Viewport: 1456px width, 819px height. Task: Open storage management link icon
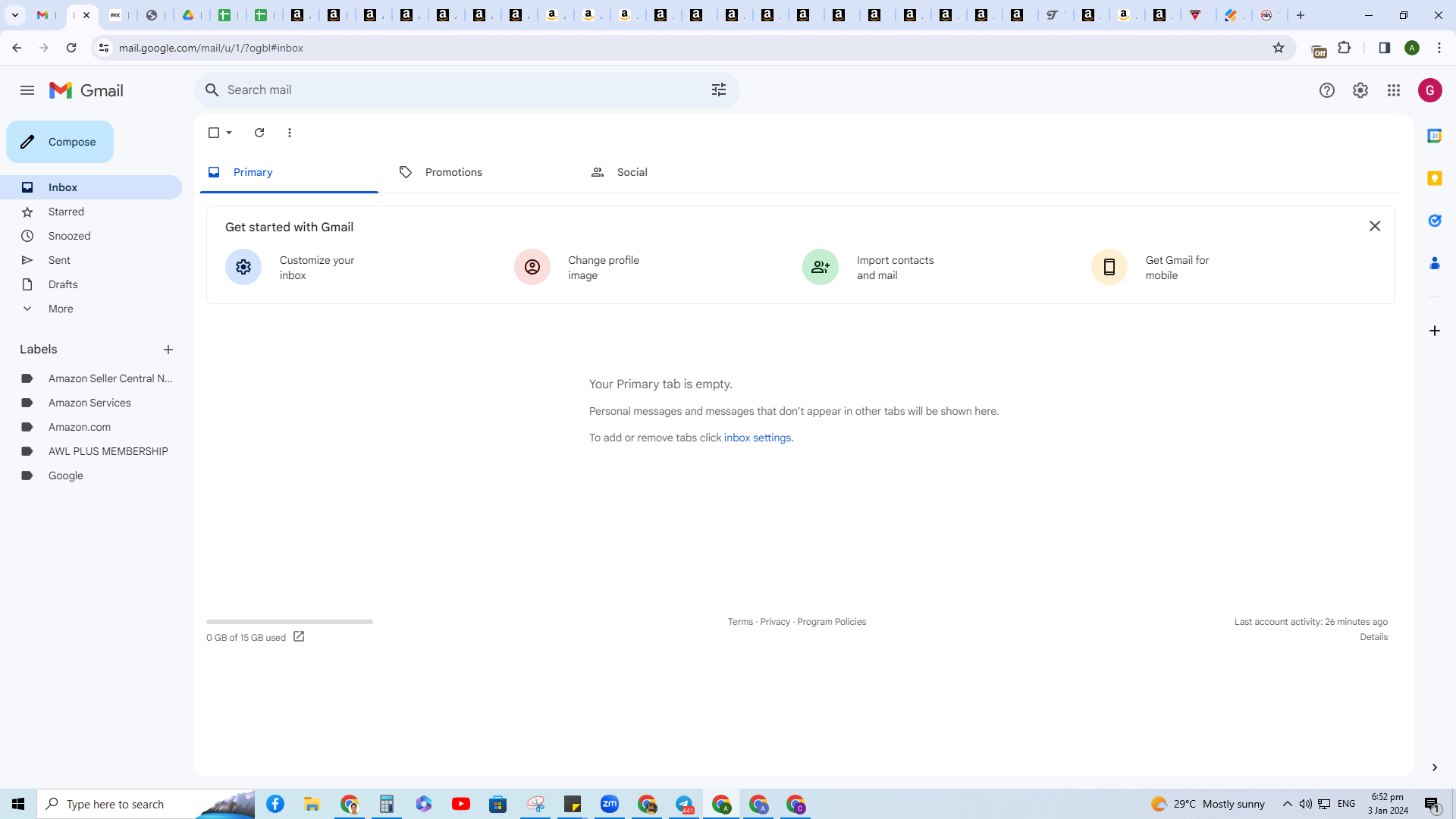[x=299, y=637]
